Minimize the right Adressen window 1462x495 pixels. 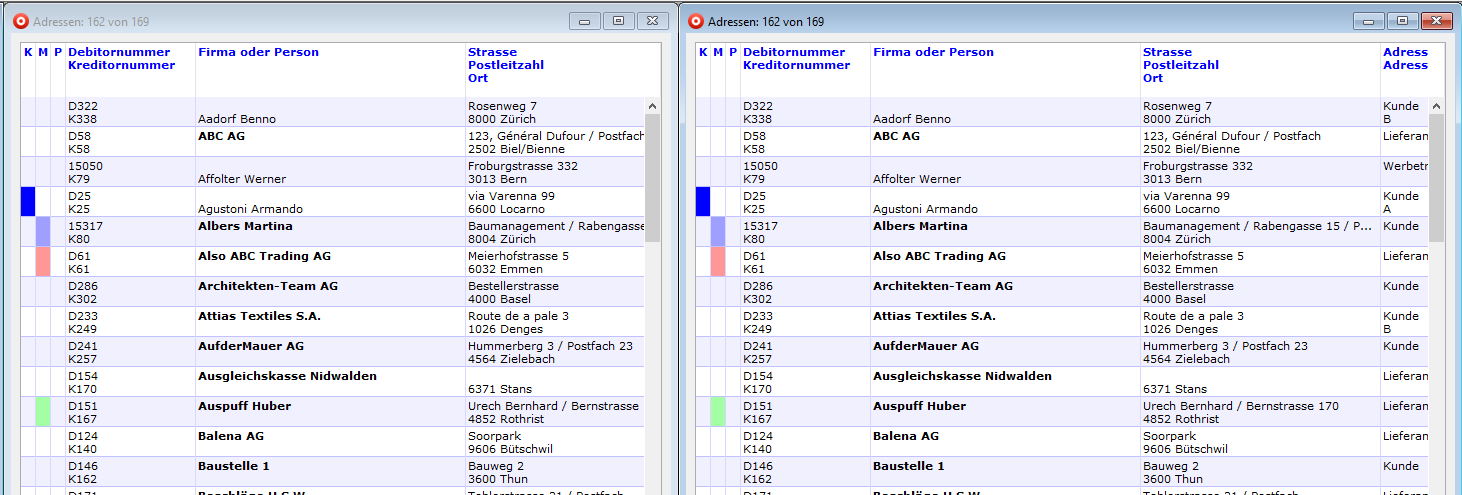pyautogui.click(x=1367, y=21)
